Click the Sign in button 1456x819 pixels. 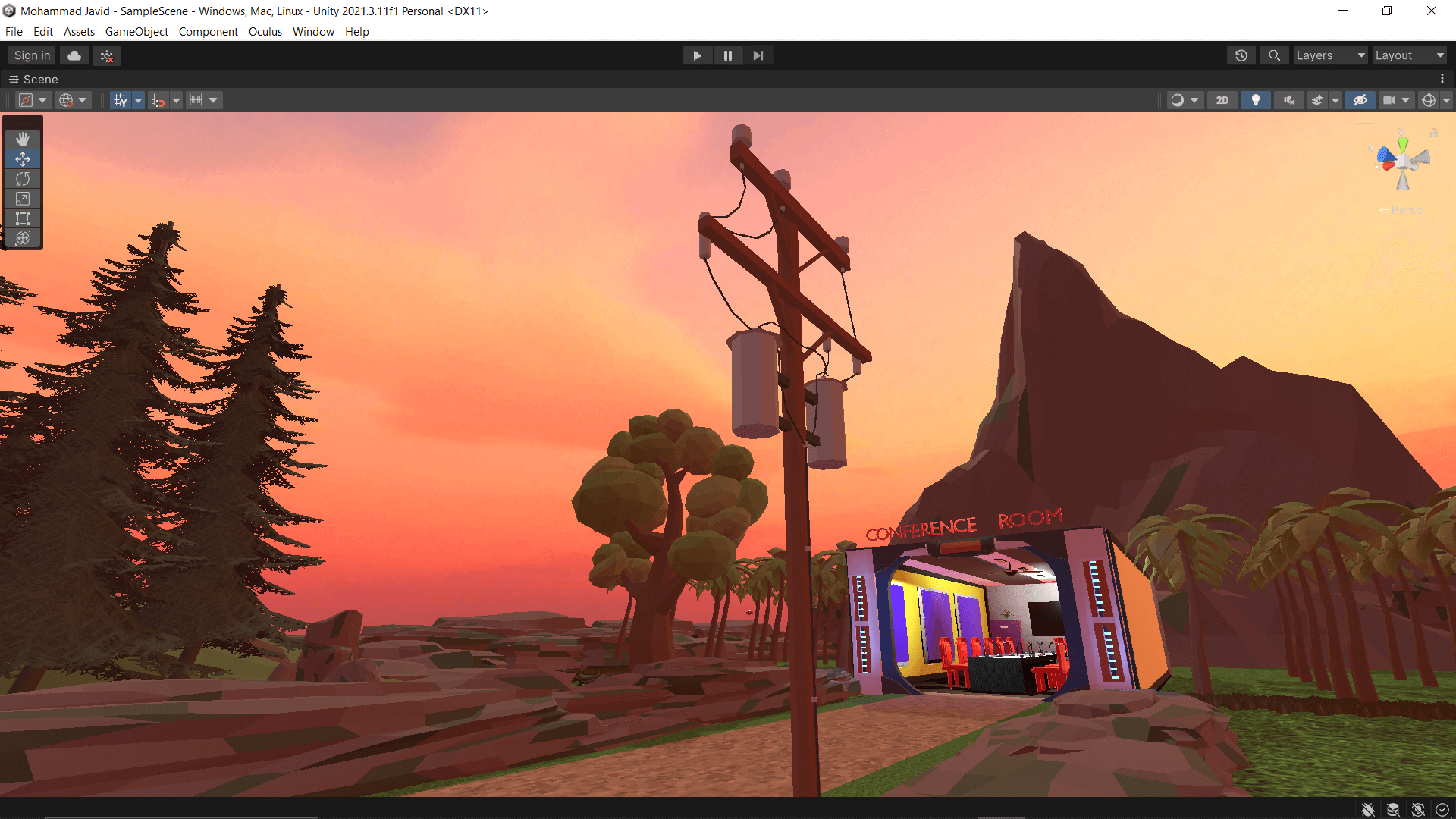(32, 55)
